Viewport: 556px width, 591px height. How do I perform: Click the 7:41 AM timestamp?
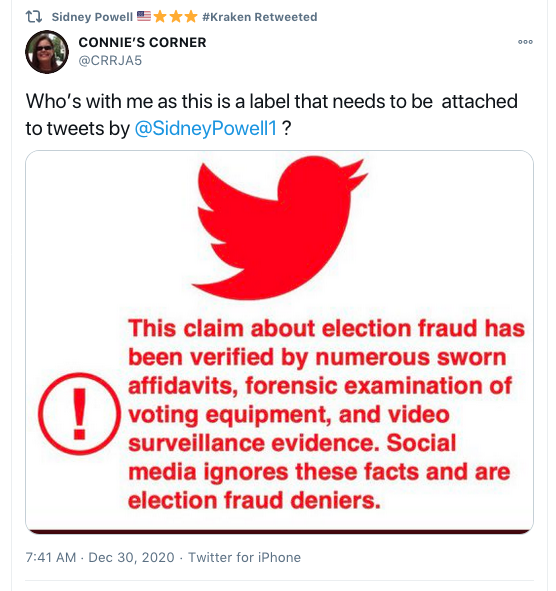coord(51,557)
